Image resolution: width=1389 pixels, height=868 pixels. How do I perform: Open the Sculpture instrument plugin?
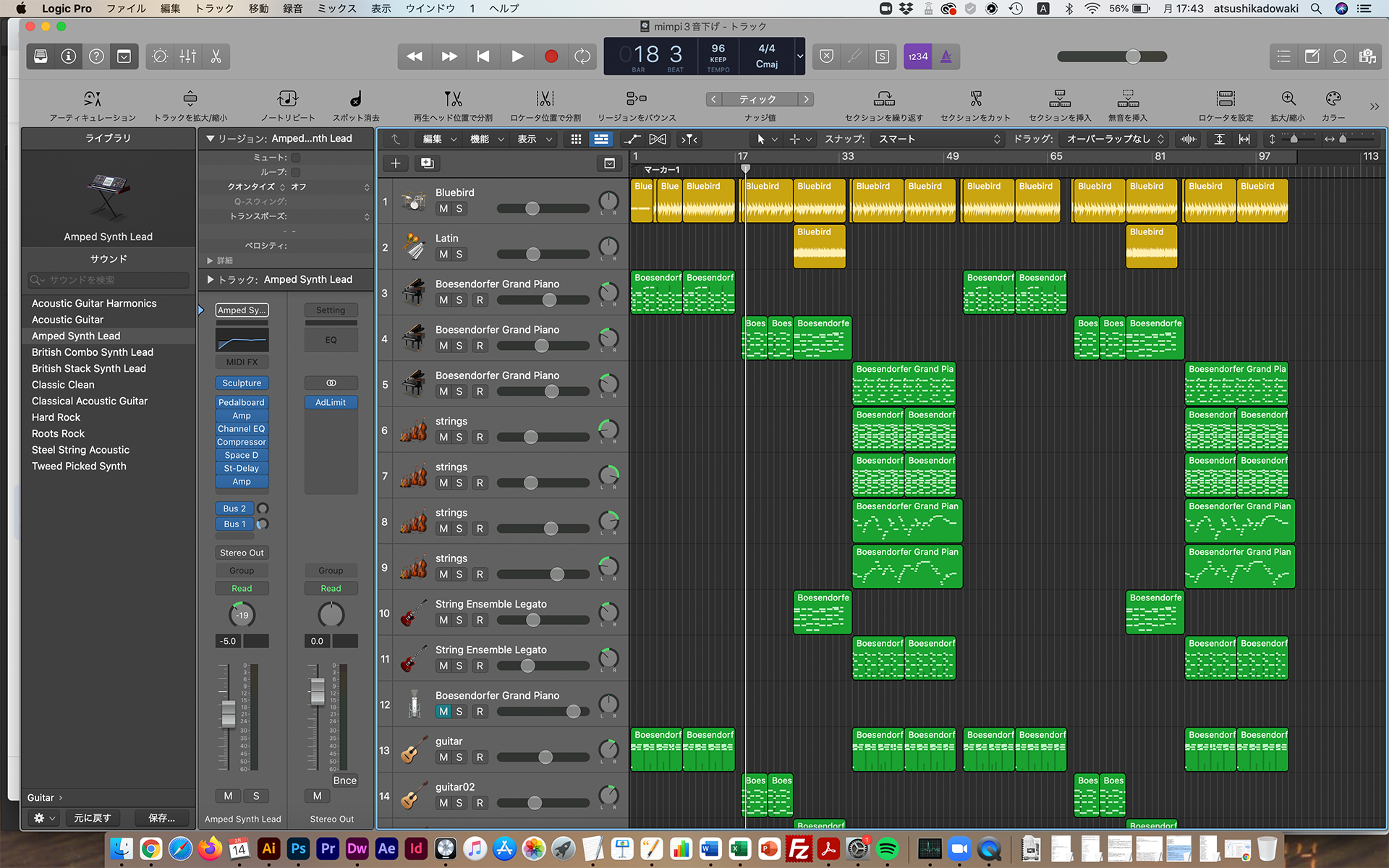tap(242, 383)
